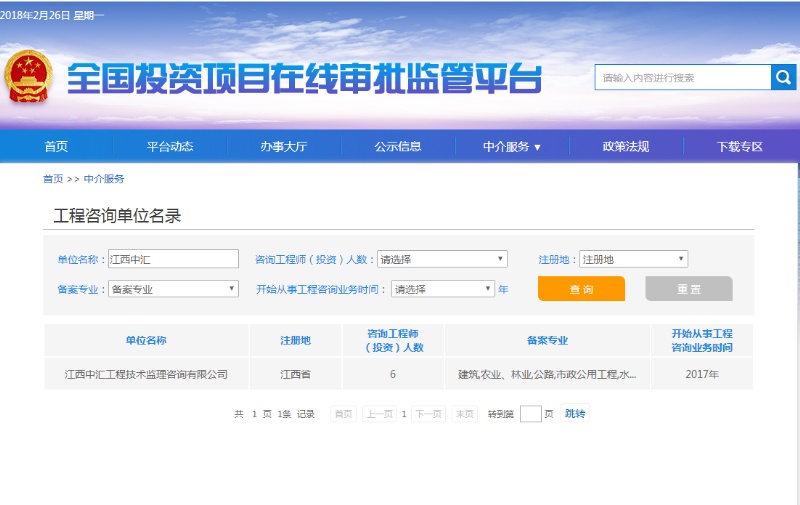Click the national emblem logo
This screenshot has width=800, height=505.
click(x=30, y=77)
